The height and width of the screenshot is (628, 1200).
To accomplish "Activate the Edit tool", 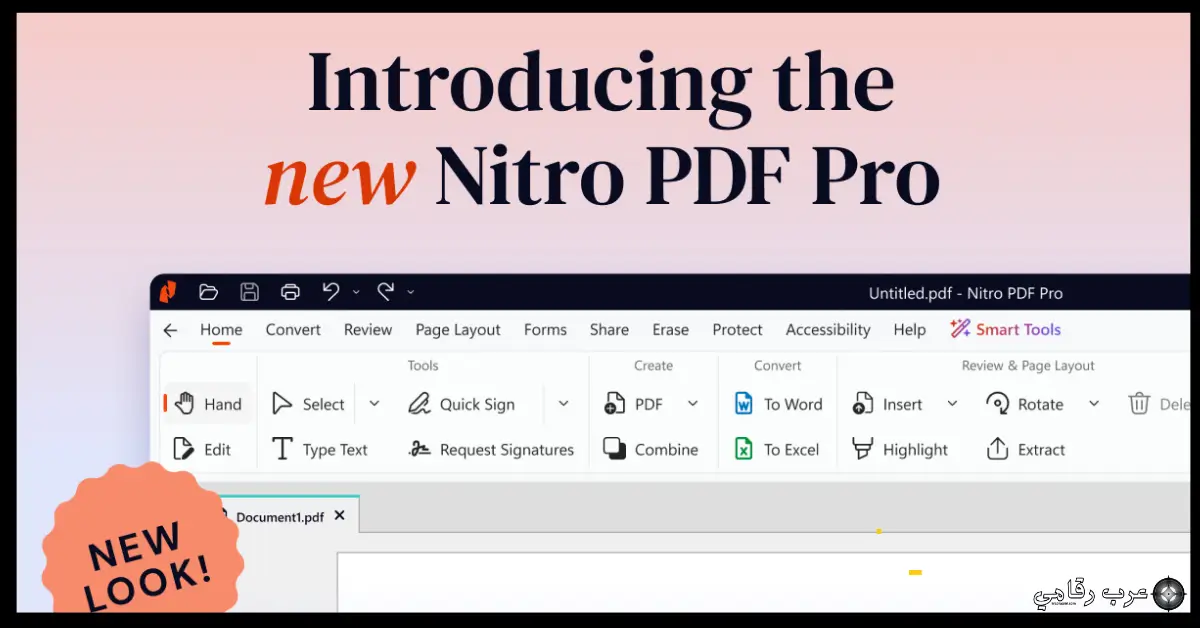I will (202, 449).
